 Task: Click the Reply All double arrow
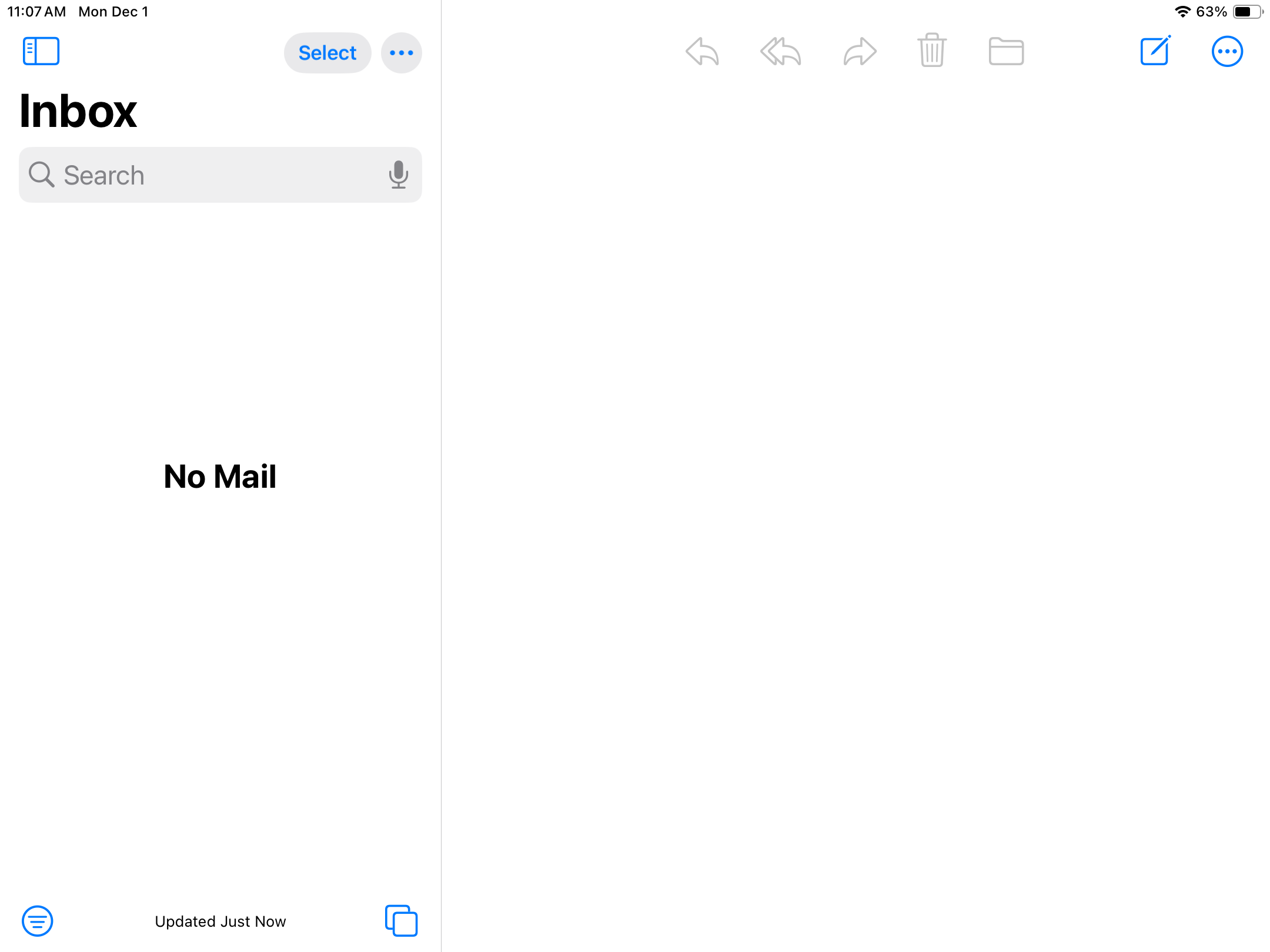(780, 52)
